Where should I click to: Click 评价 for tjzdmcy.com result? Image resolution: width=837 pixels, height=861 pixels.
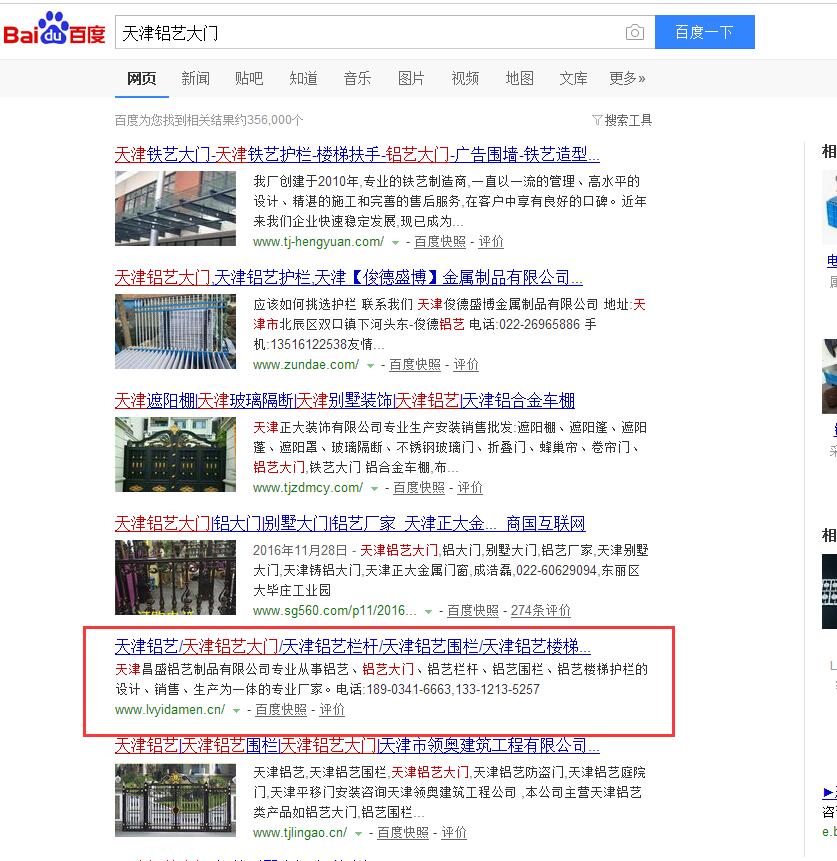pyautogui.click(x=470, y=488)
